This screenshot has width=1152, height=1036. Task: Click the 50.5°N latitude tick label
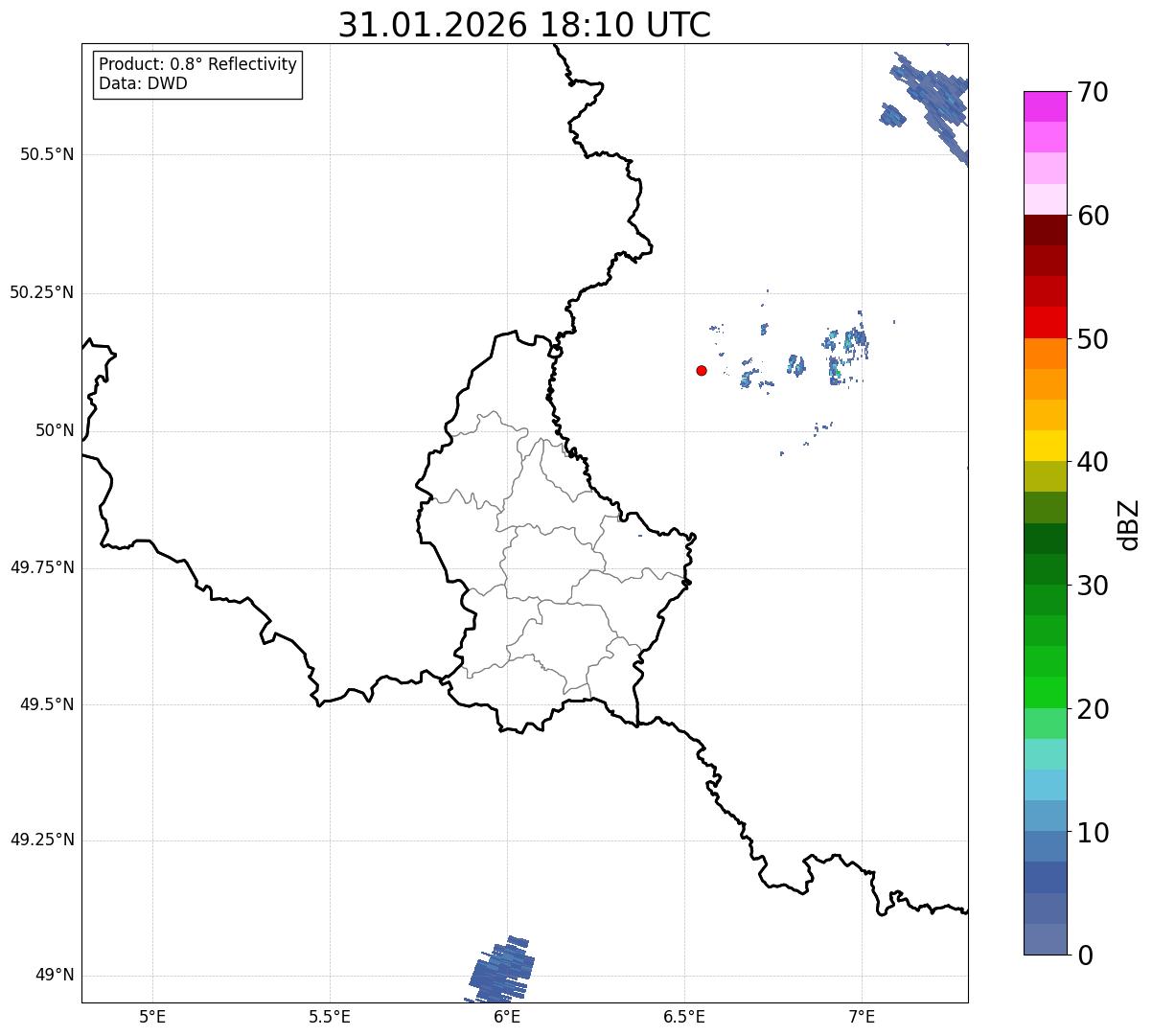pyautogui.click(x=47, y=154)
